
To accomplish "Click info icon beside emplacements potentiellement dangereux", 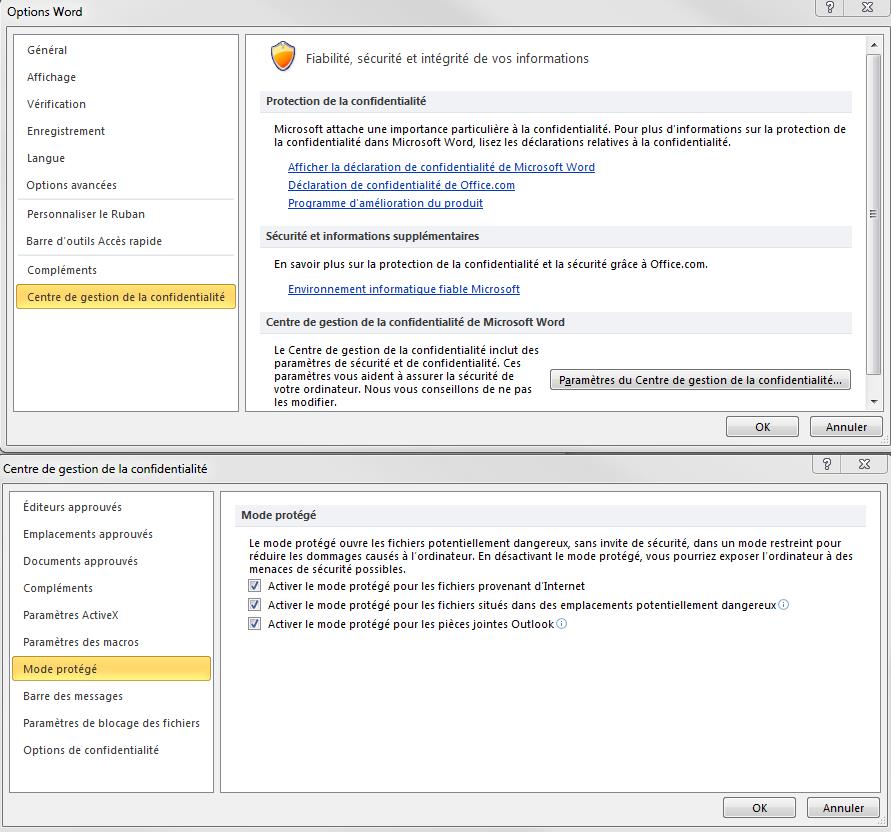I will (x=783, y=605).
